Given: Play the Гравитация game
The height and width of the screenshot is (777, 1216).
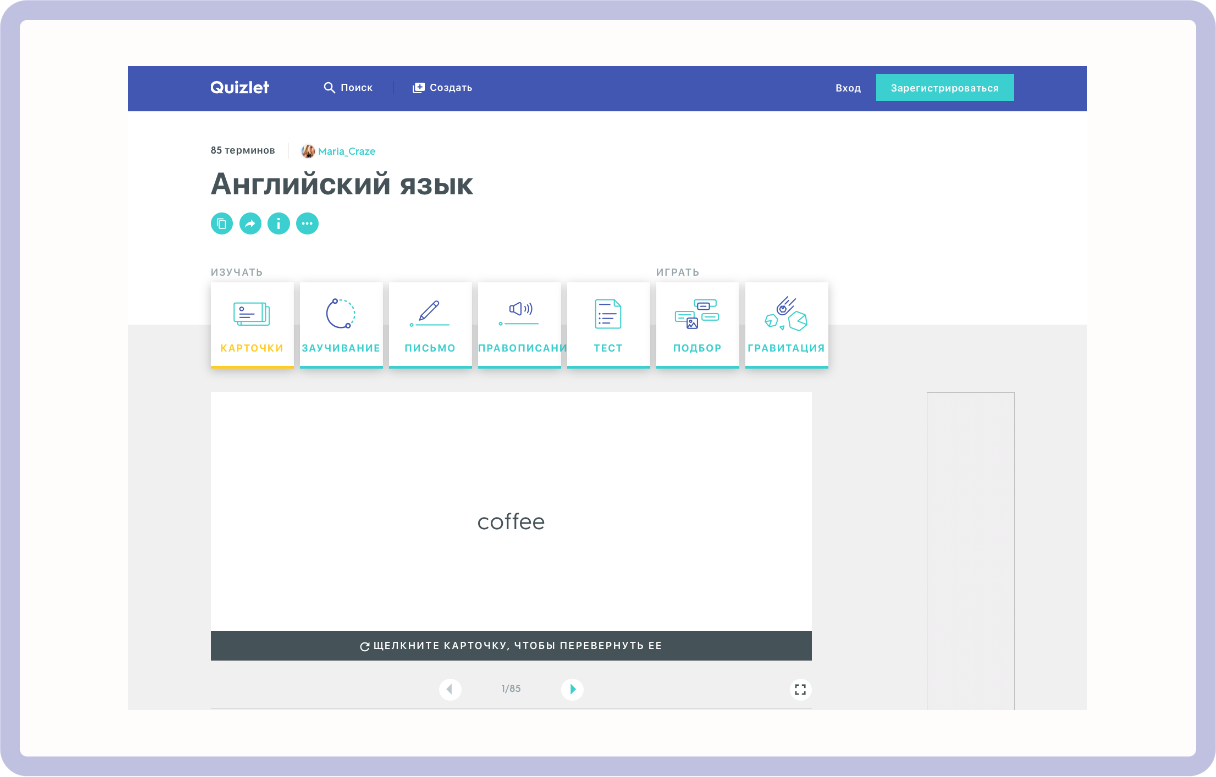Looking at the screenshot, I should (x=786, y=324).
